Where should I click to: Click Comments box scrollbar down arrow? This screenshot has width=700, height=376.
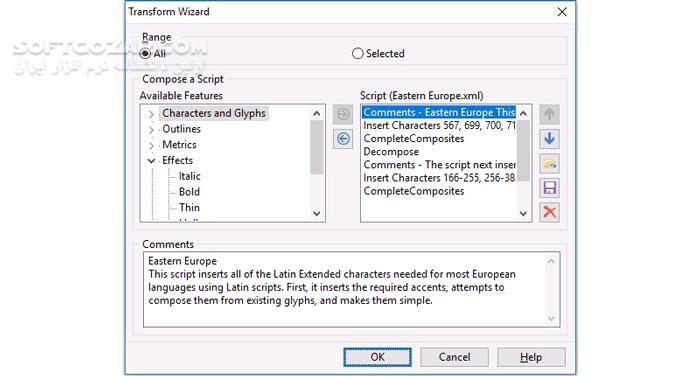tap(551, 318)
